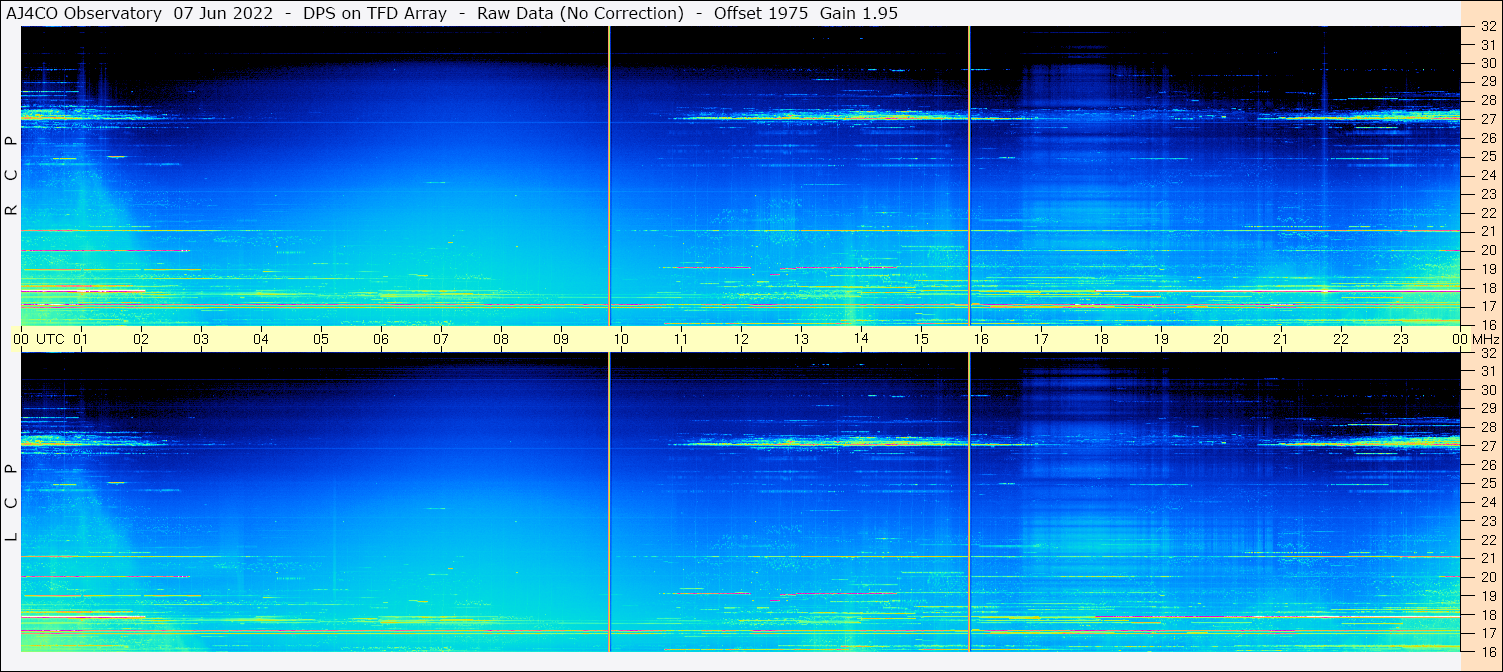Click the "11" hour label on time axis

coord(681,339)
